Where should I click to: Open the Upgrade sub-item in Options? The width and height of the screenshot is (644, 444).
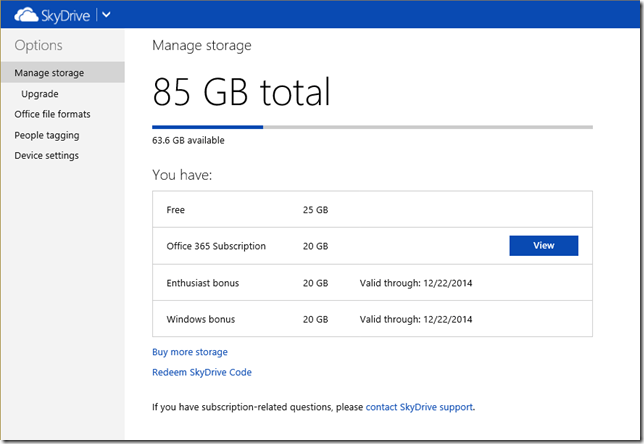40,94
